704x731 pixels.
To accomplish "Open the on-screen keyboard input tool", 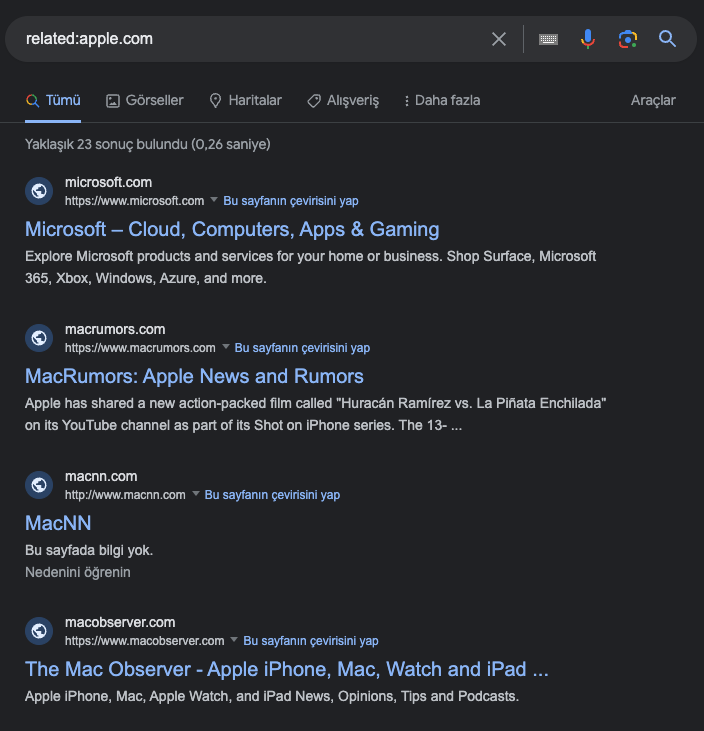I will pyautogui.click(x=548, y=39).
